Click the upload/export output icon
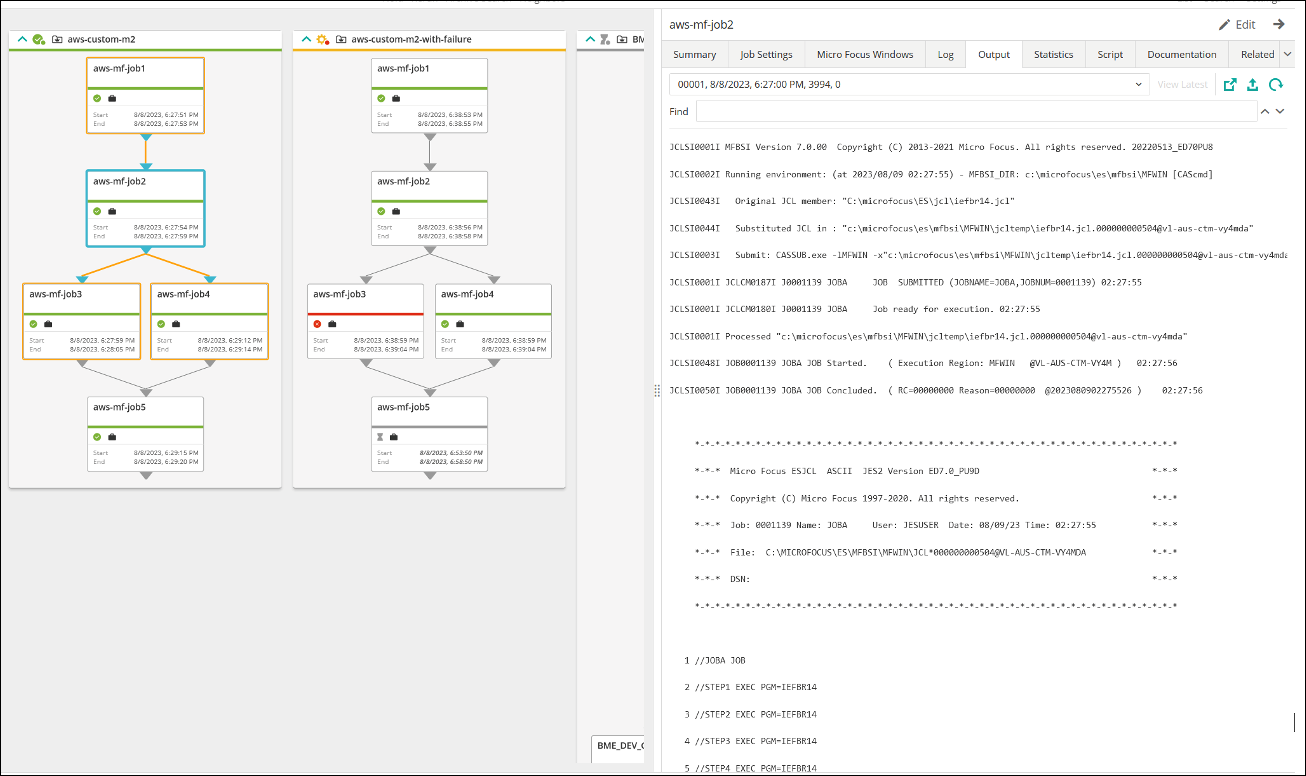The width and height of the screenshot is (1306, 776). pos(1251,84)
